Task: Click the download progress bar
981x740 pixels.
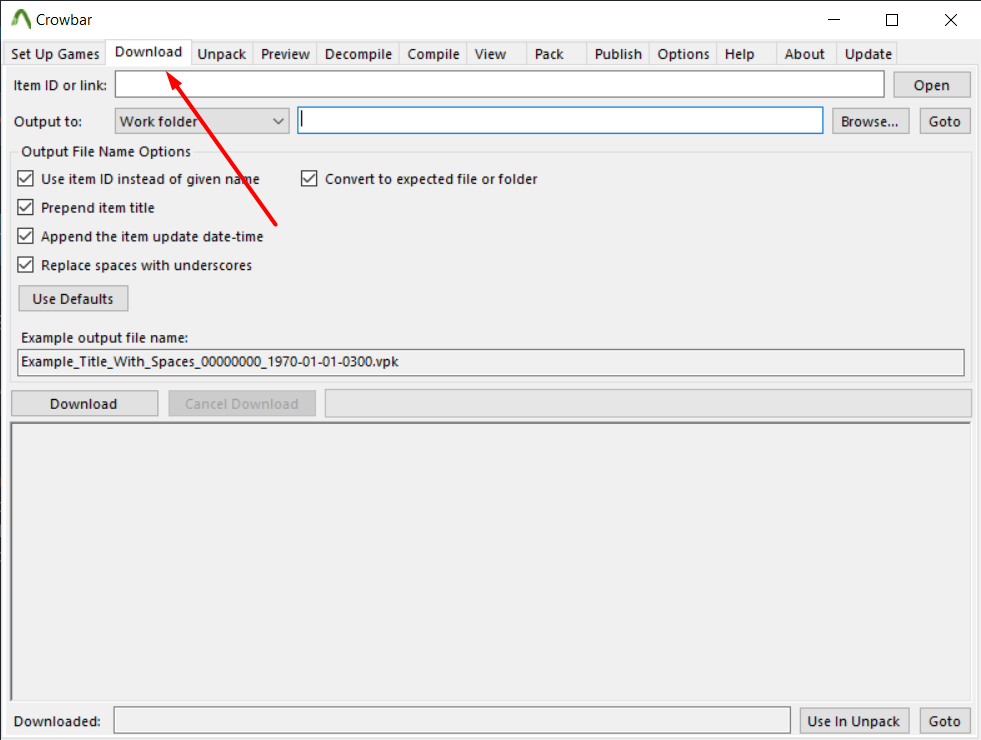Action: coord(648,403)
